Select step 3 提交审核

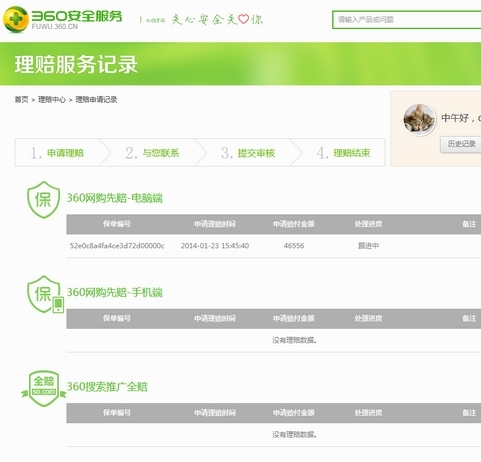pyautogui.click(x=248, y=153)
